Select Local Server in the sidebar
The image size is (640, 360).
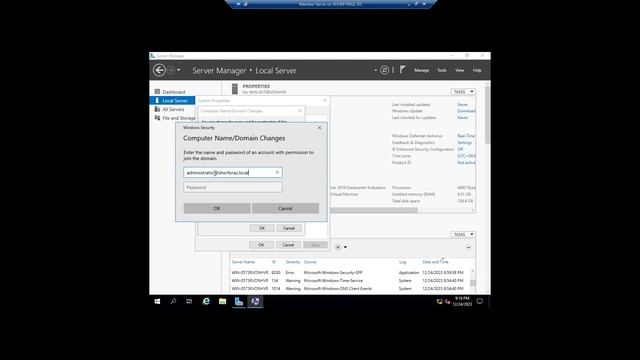coord(172,100)
